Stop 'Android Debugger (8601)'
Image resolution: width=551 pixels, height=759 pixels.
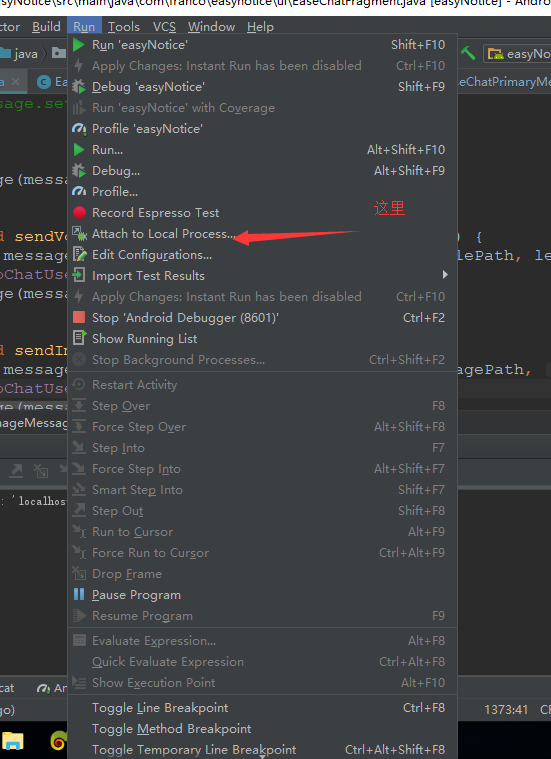(x=262, y=318)
